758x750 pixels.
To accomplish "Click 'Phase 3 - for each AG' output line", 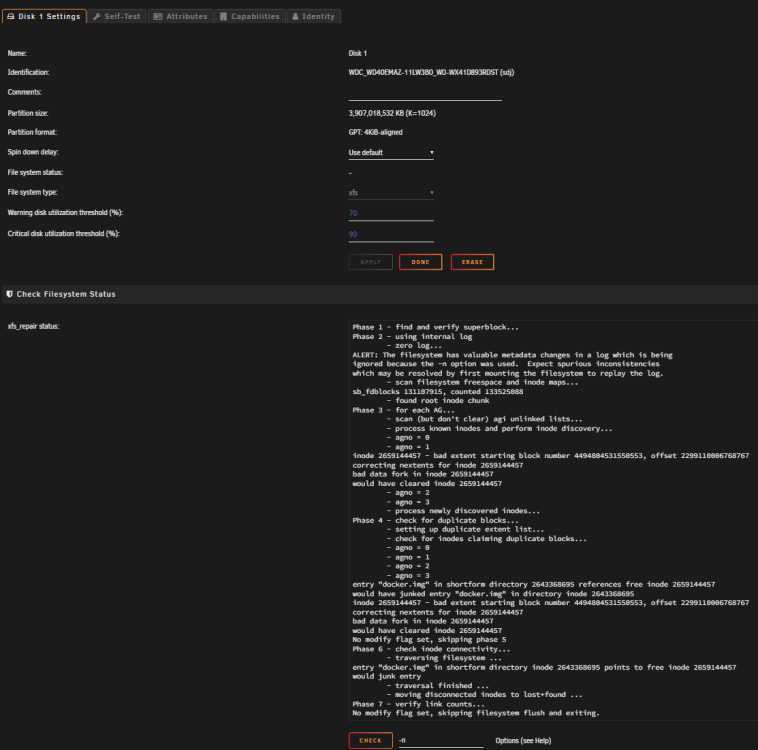I will 404,410.
